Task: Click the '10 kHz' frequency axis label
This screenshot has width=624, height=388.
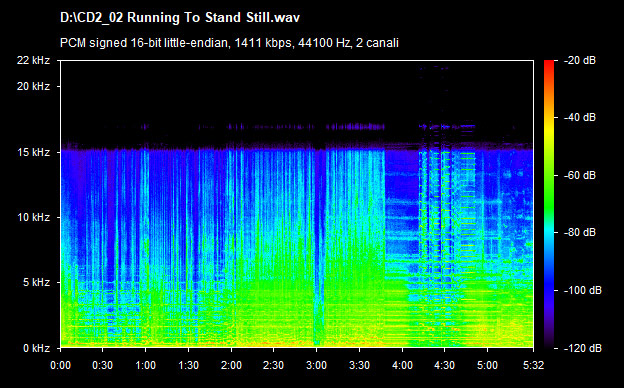Action: [33, 218]
